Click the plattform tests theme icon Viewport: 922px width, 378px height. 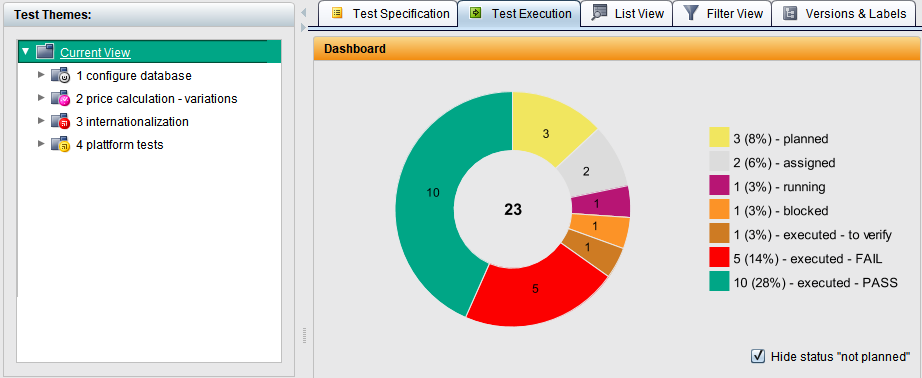[x=60, y=145]
